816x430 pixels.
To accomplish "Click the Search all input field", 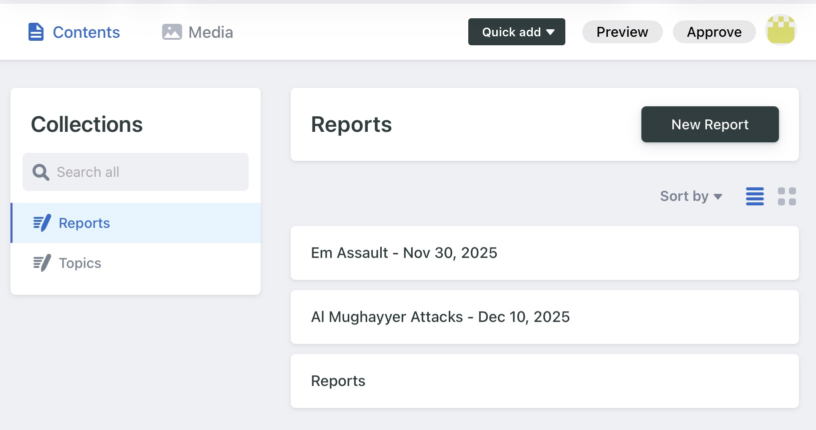I will click(x=135, y=172).
